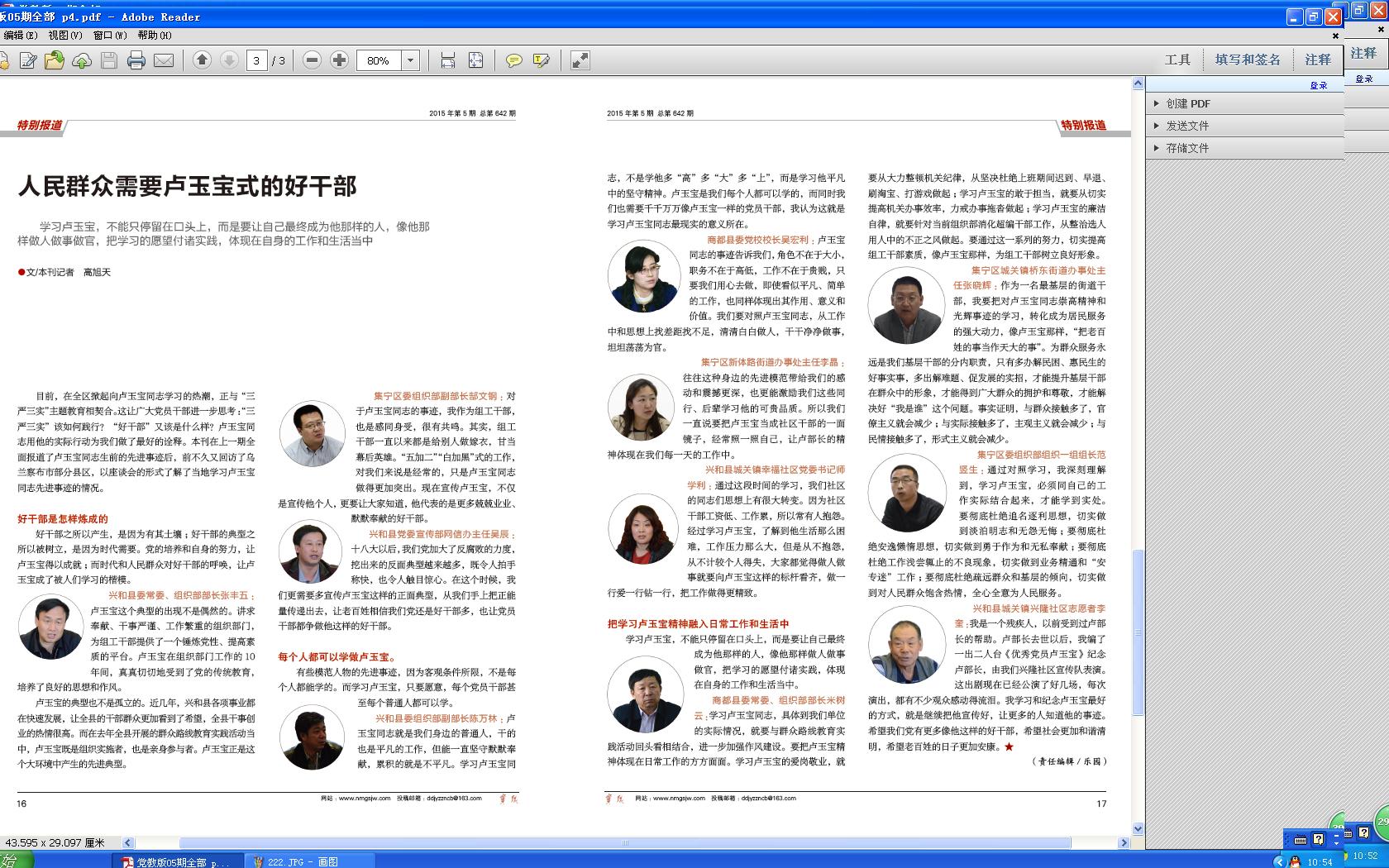Image resolution: width=1389 pixels, height=868 pixels.
Task: Expand the 创建 PDF section
Action: pos(1244,103)
